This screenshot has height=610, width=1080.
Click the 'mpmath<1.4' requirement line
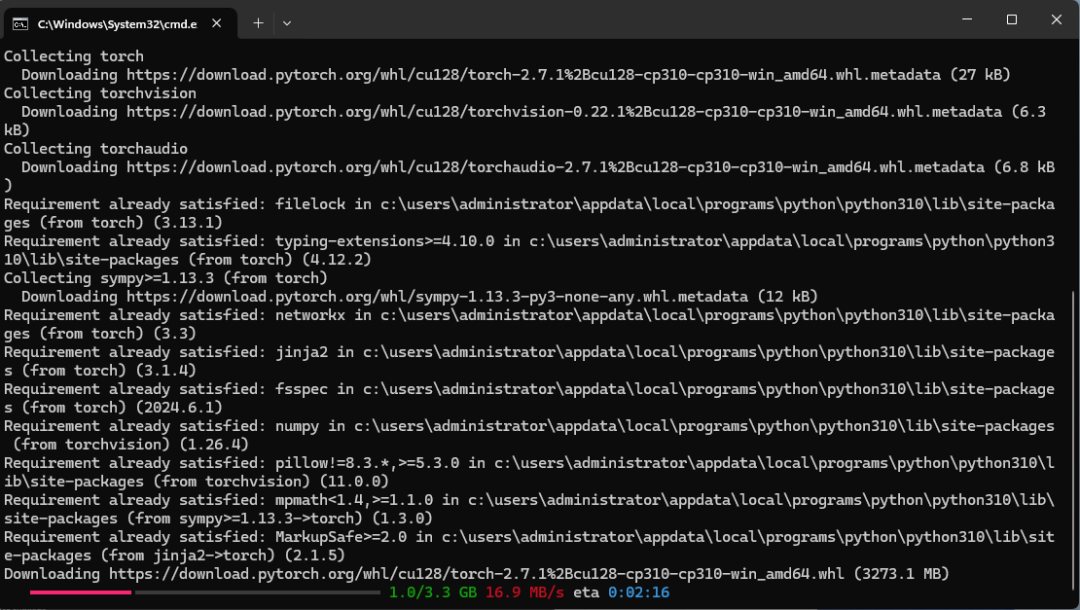529,509
